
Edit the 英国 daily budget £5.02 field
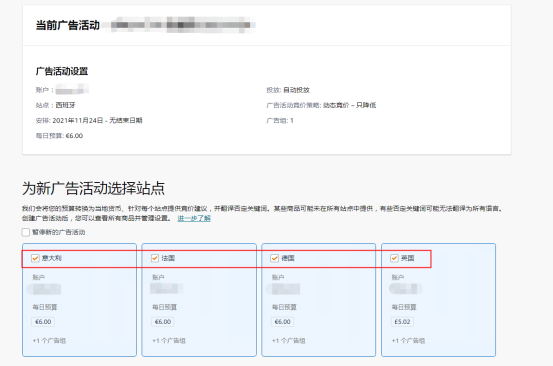(402, 322)
